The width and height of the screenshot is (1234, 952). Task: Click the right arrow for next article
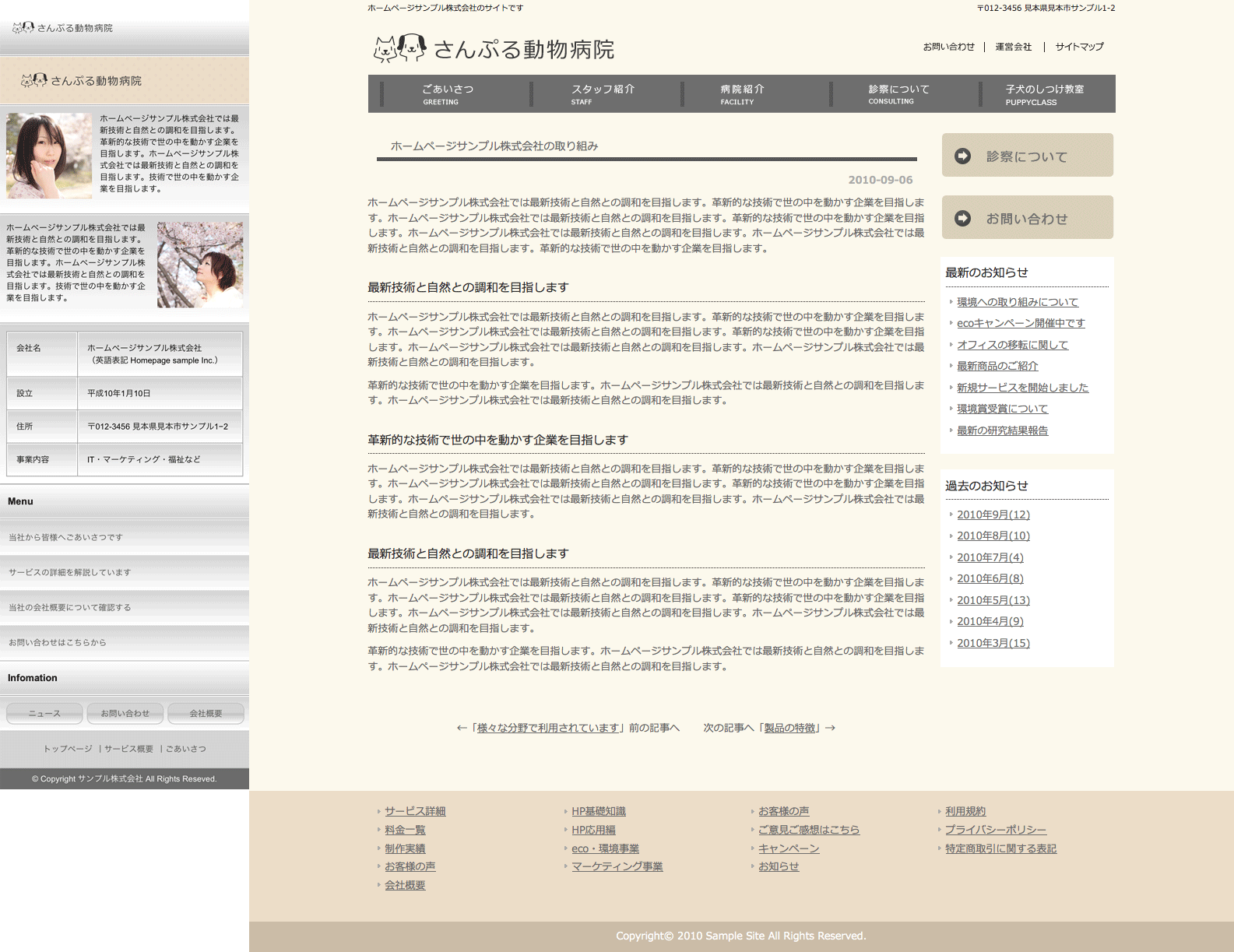pos(830,728)
